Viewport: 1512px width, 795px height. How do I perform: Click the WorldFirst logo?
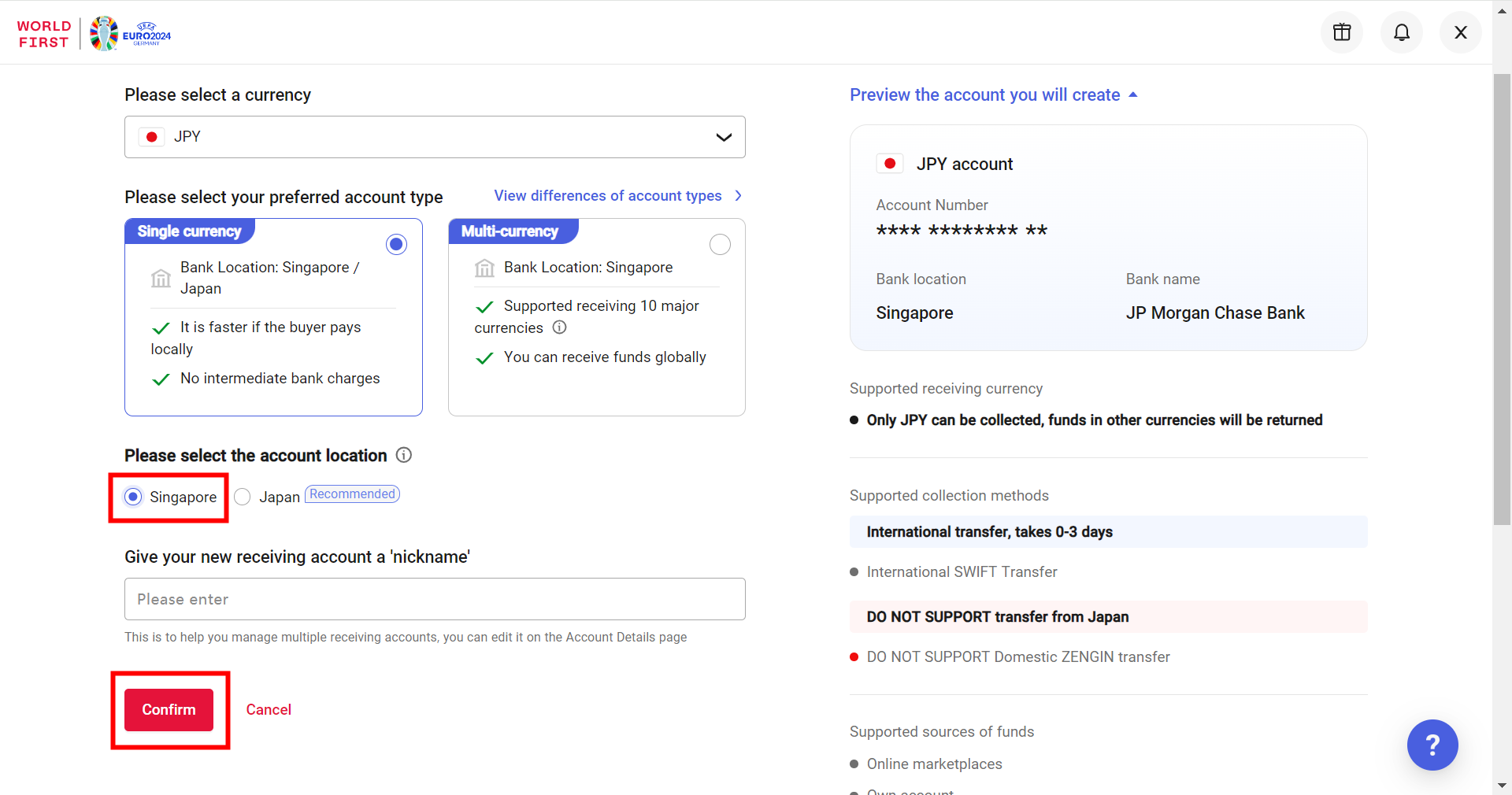tap(44, 34)
